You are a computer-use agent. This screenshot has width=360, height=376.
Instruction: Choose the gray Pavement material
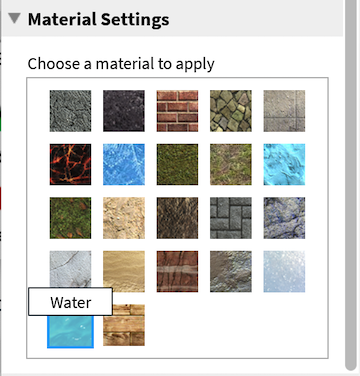pos(231,218)
